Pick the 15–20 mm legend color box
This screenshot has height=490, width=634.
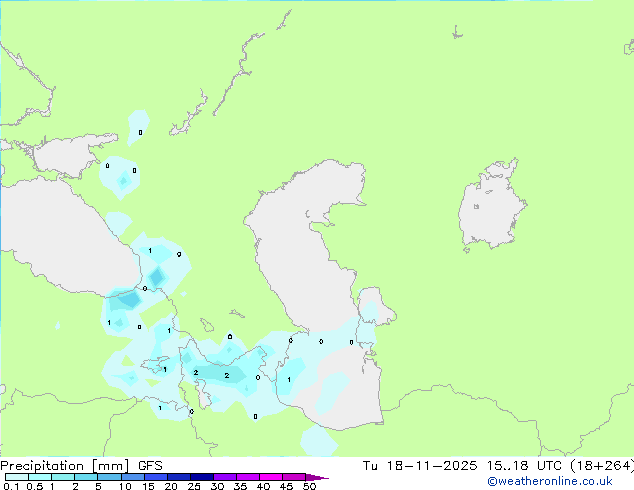[x=156, y=477]
